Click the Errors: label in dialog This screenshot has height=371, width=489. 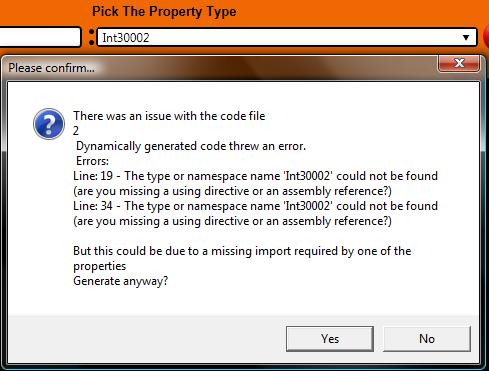tap(92, 161)
